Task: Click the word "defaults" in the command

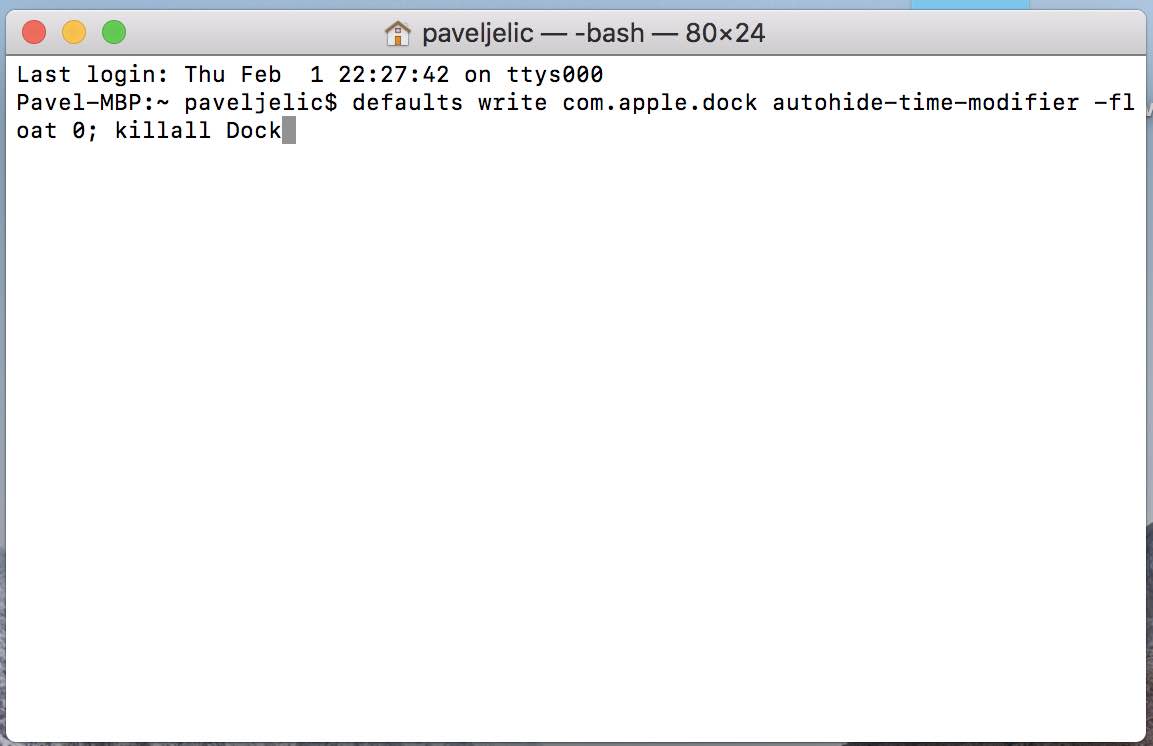Action: 407,103
